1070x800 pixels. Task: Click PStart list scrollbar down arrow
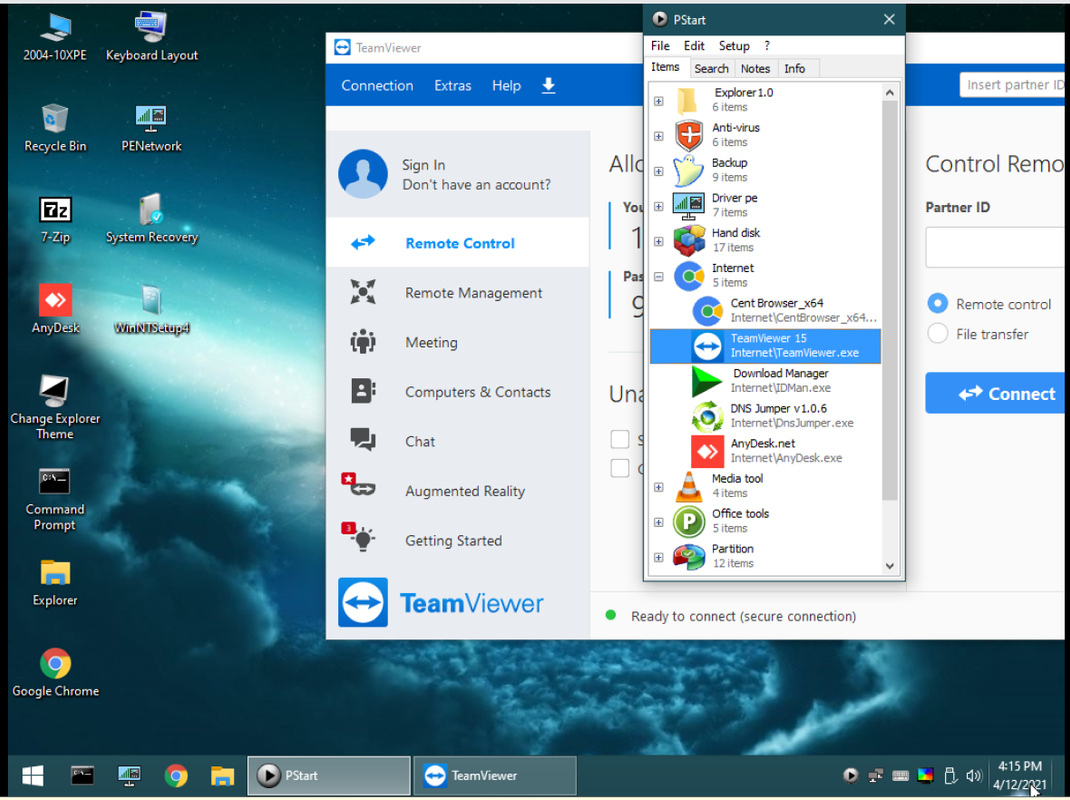coord(890,565)
